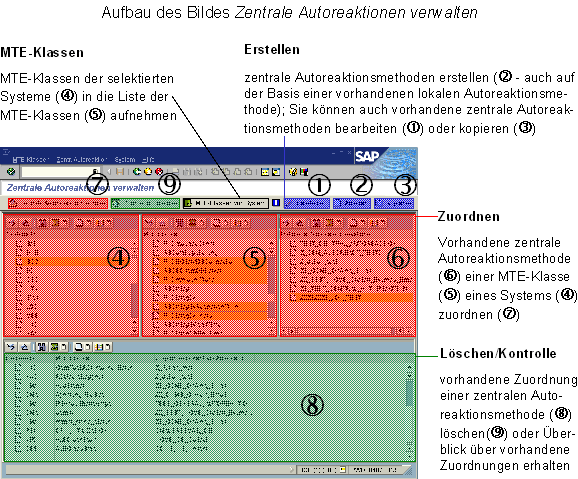Open the command field history dropdown
Image resolution: width=578 pixels, height=479 pixels.
tap(95, 172)
